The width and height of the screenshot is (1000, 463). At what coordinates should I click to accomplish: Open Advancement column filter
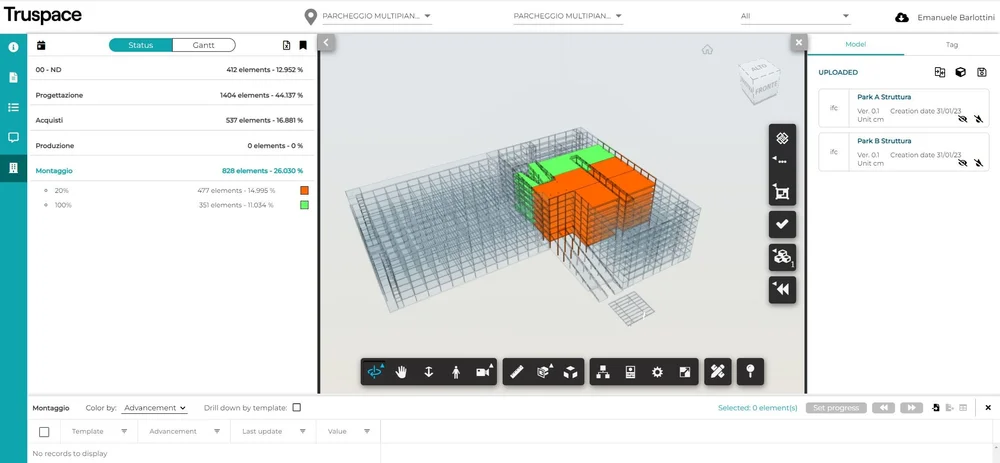(x=217, y=432)
